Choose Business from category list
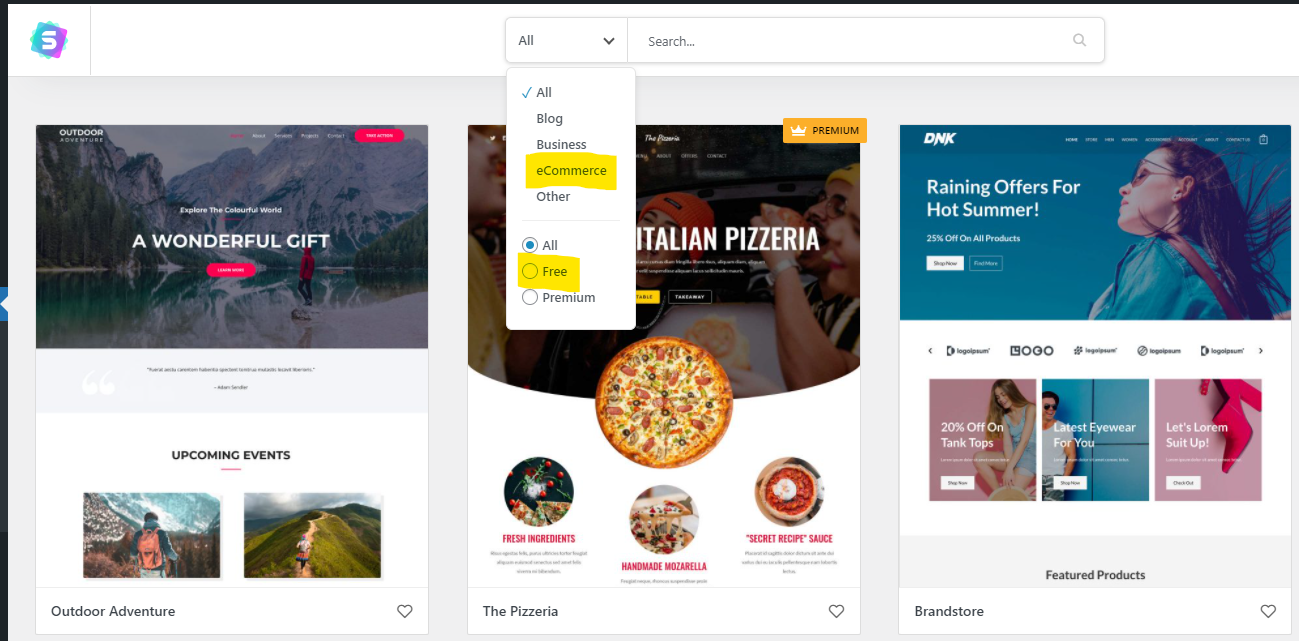The width and height of the screenshot is (1299, 641). (561, 144)
